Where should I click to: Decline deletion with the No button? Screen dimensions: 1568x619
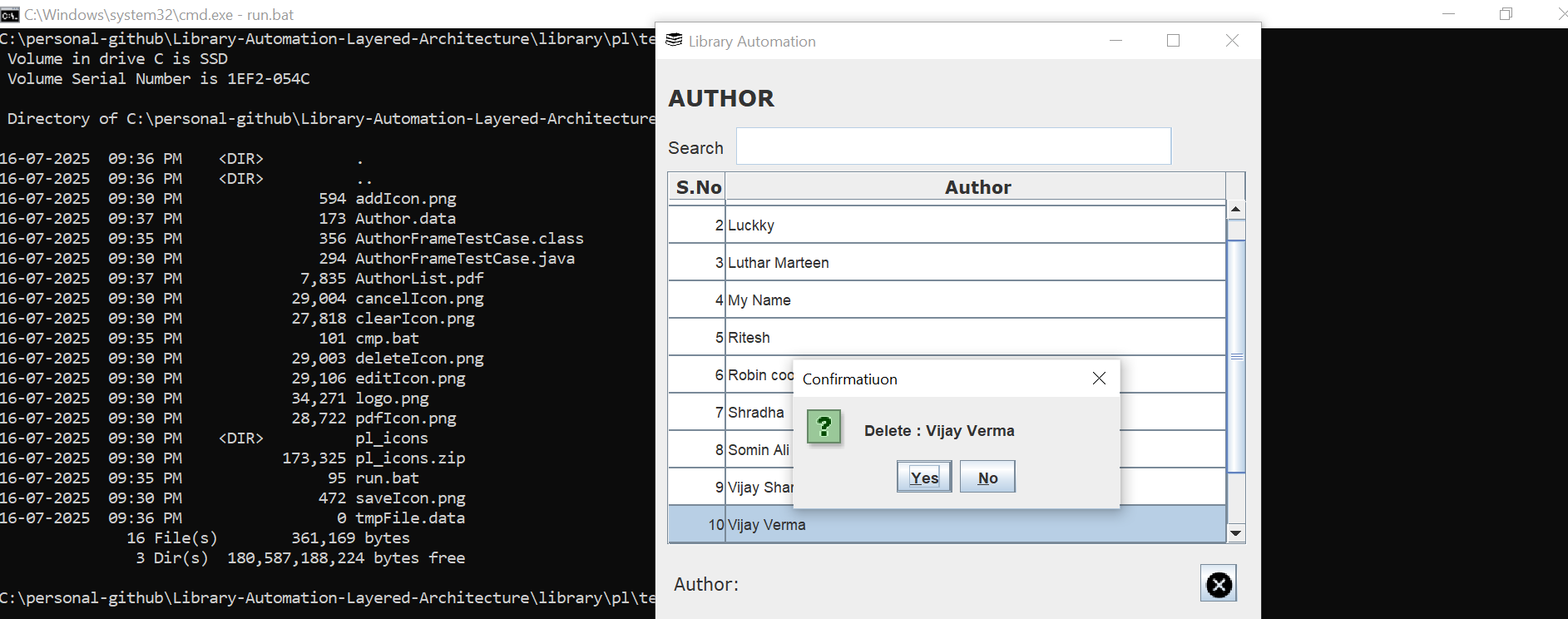(x=987, y=477)
